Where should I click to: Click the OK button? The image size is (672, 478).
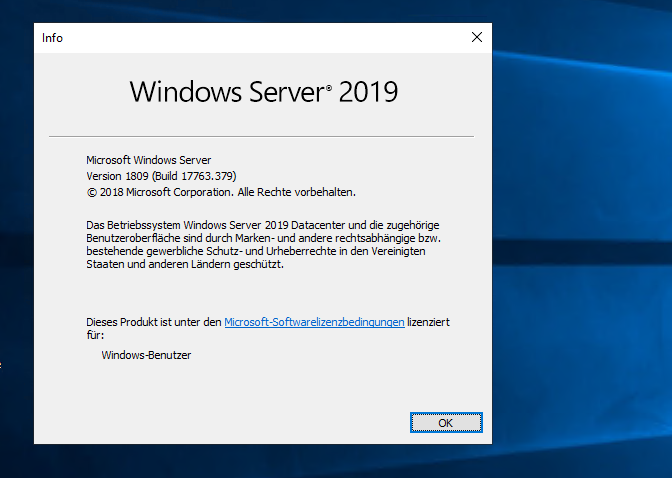(446, 423)
